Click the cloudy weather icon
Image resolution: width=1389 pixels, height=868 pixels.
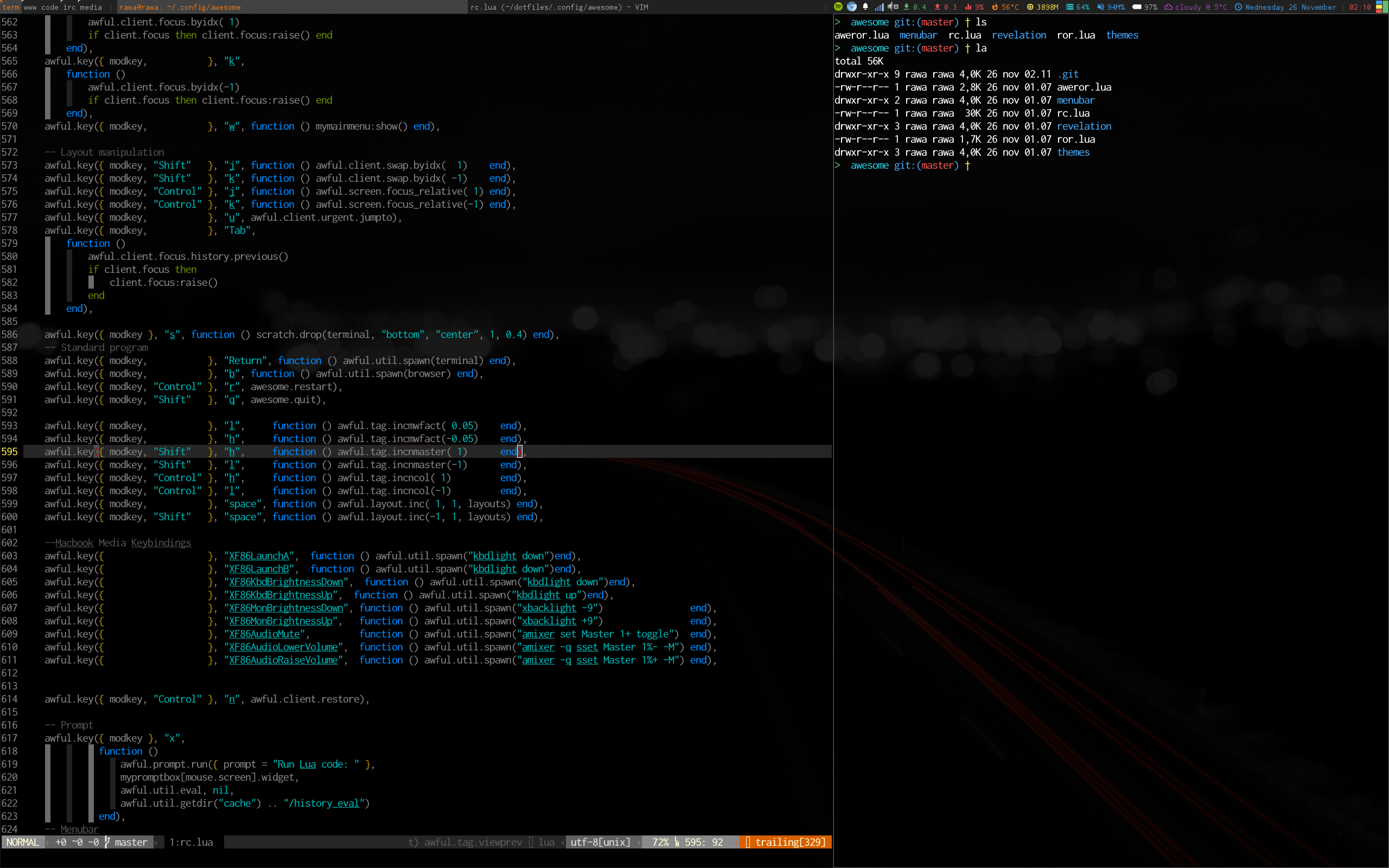click(1168, 7)
